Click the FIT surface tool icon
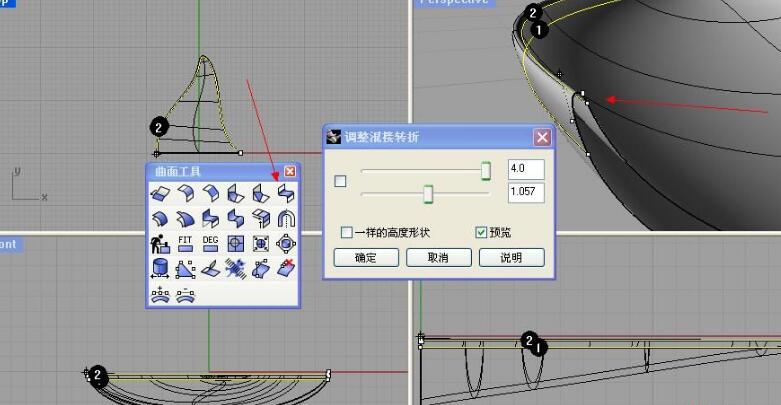 (185, 243)
